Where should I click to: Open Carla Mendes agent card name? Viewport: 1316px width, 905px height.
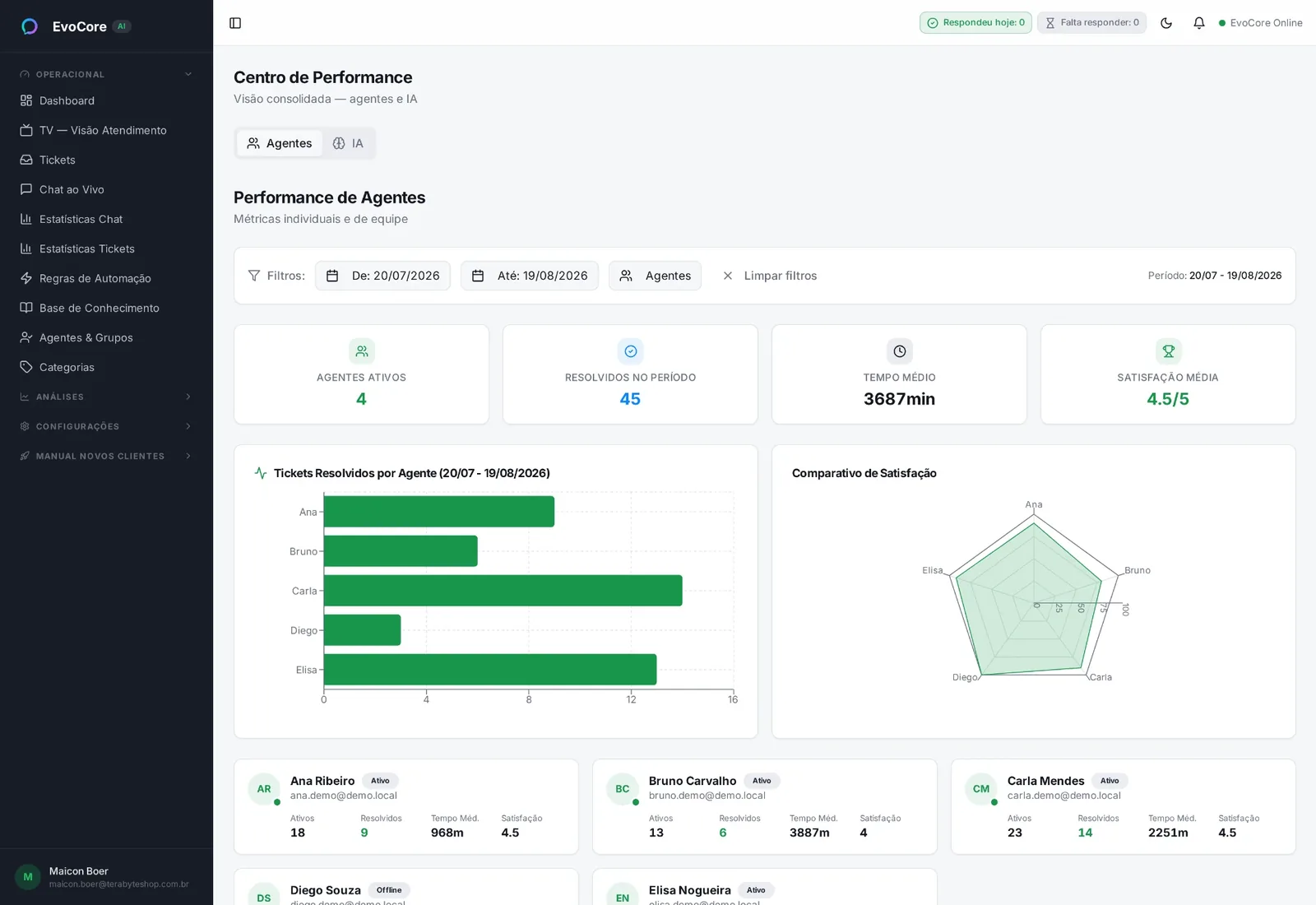[x=1046, y=781]
